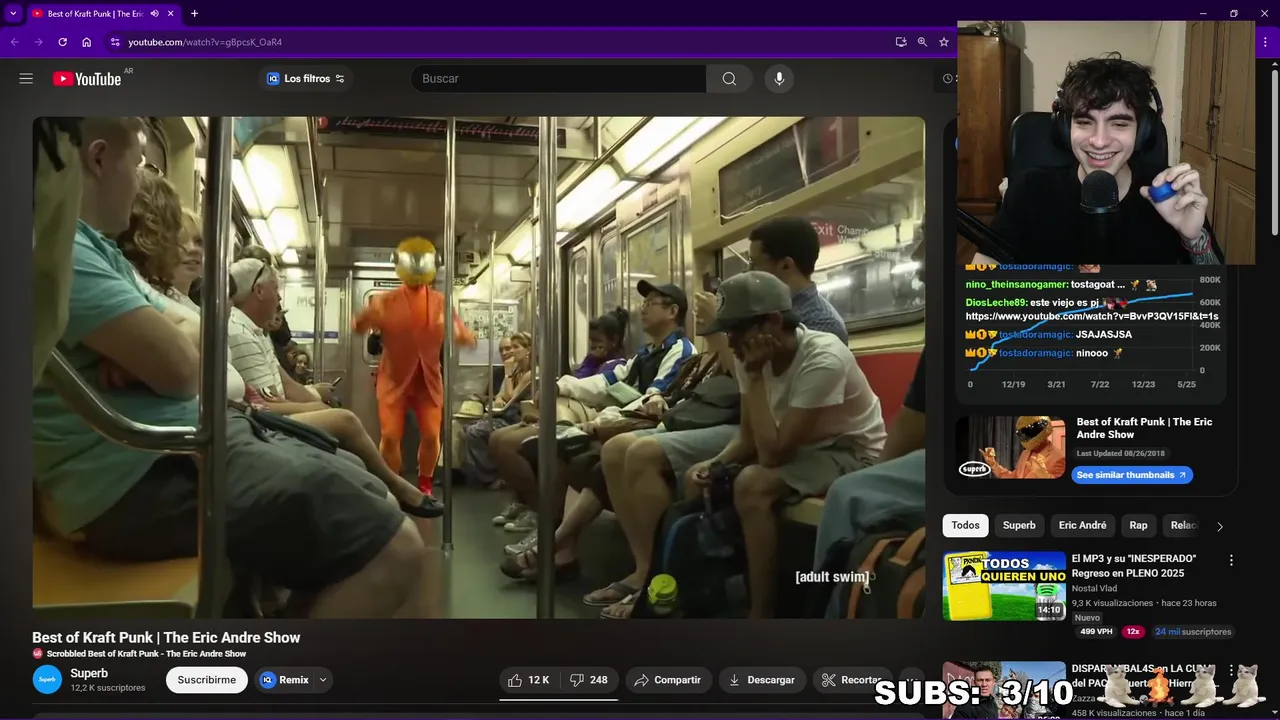Click the 24 mil suscriptores badge
Viewport: 1280px width, 720px height.
[1193, 632]
